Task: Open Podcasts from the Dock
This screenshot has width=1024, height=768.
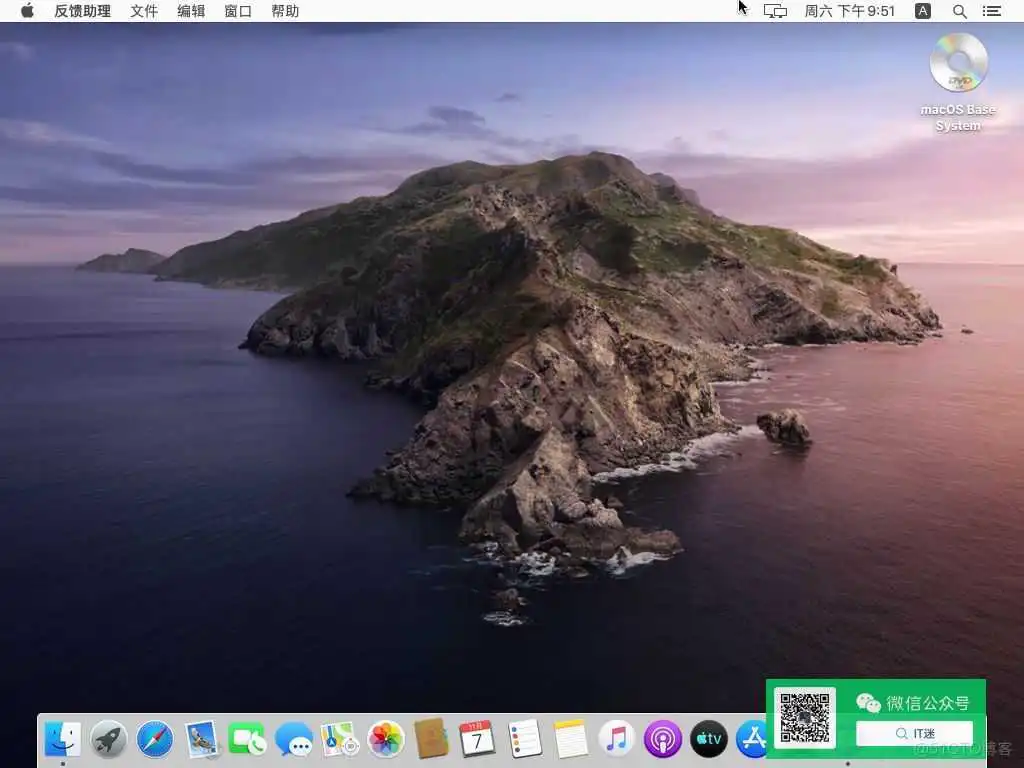Action: point(662,740)
